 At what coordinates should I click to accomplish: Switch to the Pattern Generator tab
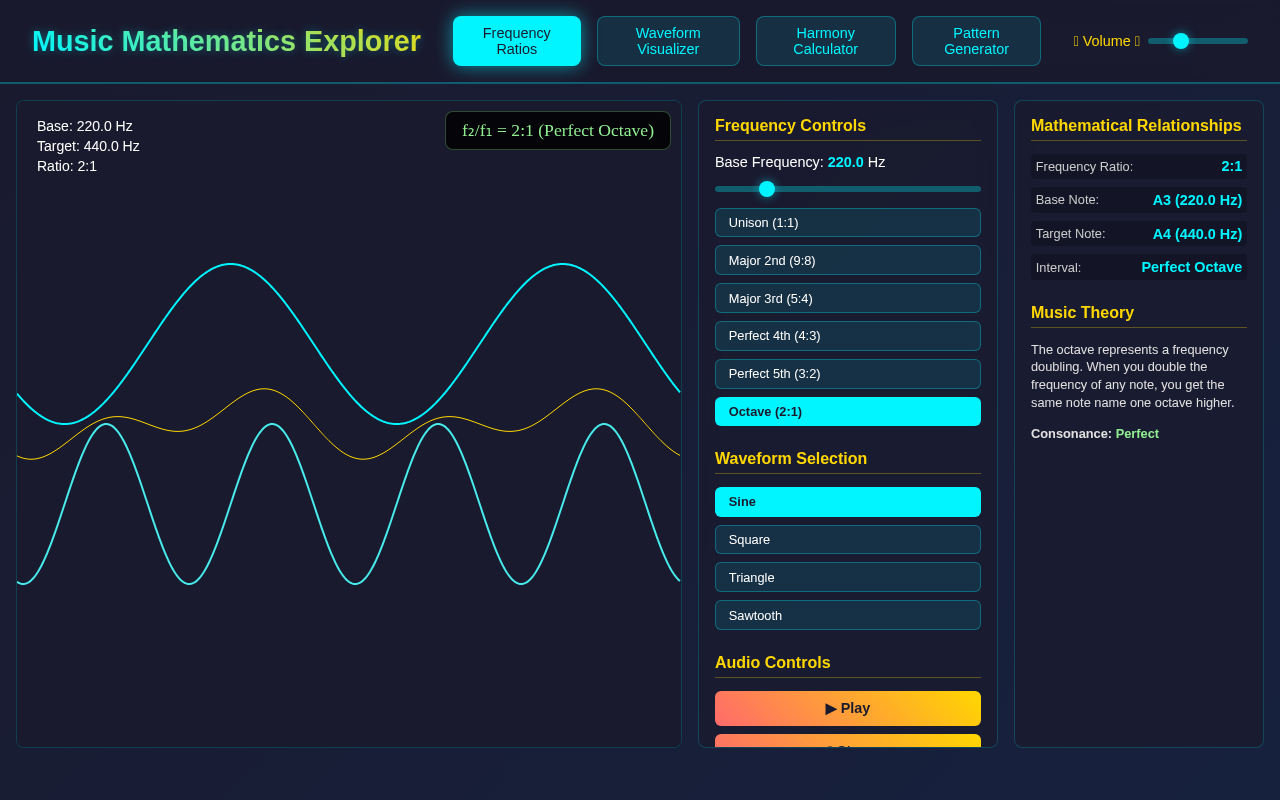(976, 41)
